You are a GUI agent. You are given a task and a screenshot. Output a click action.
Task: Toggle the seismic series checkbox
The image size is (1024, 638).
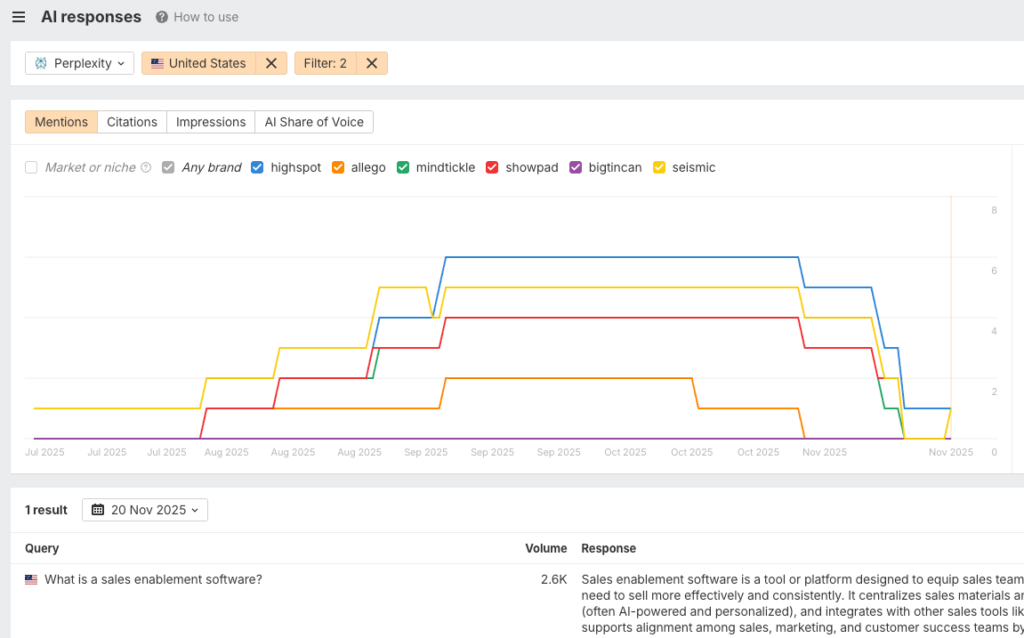click(659, 168)
